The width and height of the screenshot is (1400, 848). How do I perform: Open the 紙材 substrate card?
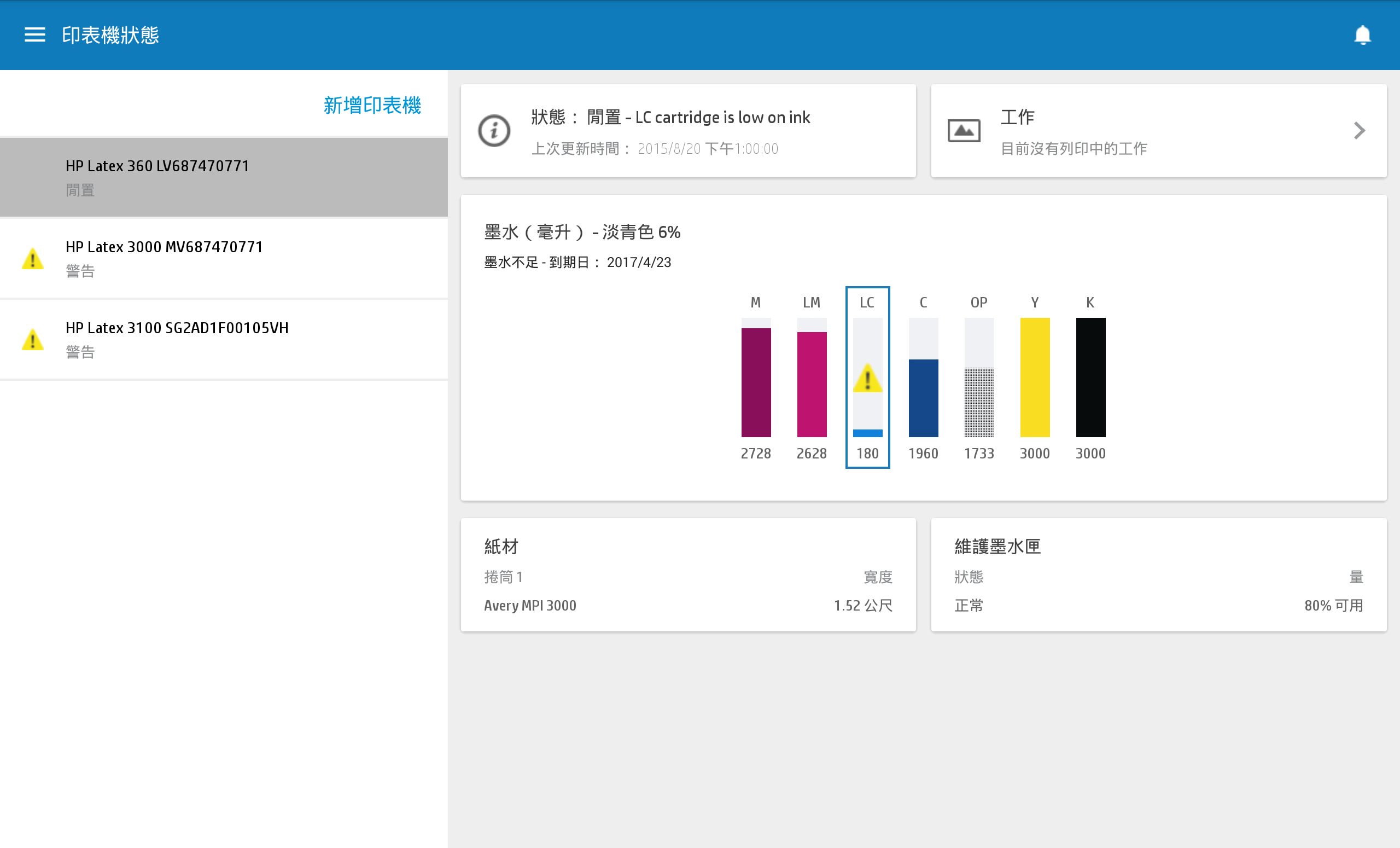pos(687,574)
